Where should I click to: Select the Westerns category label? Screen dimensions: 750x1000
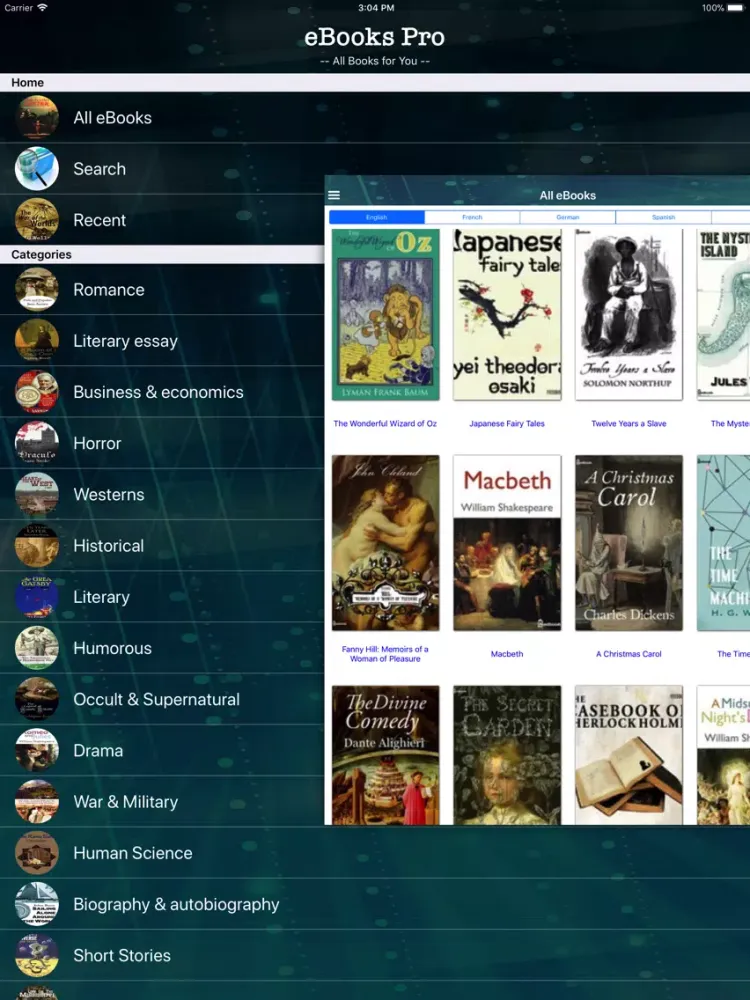pos(109,494)
